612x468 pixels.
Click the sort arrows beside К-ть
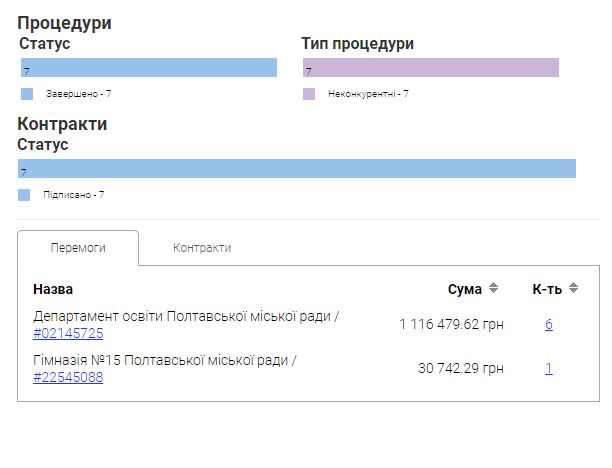pos(573,289)
